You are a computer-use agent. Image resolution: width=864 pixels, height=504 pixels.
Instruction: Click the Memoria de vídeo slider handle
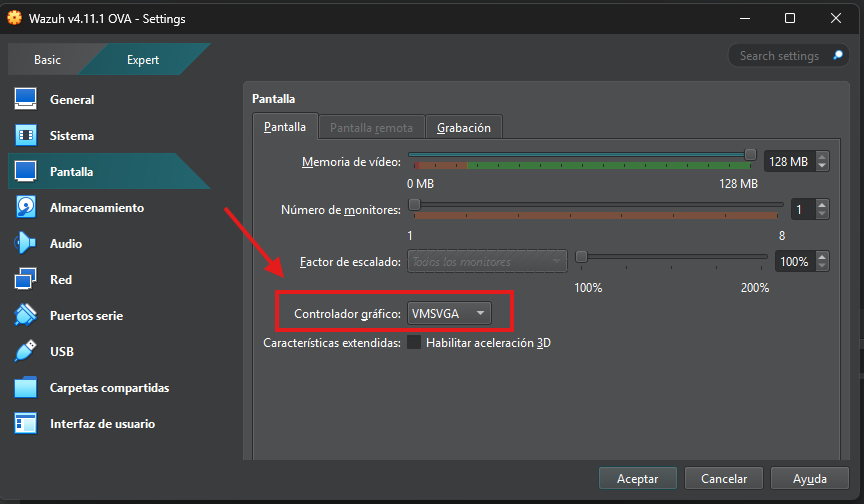pos(751,154)
